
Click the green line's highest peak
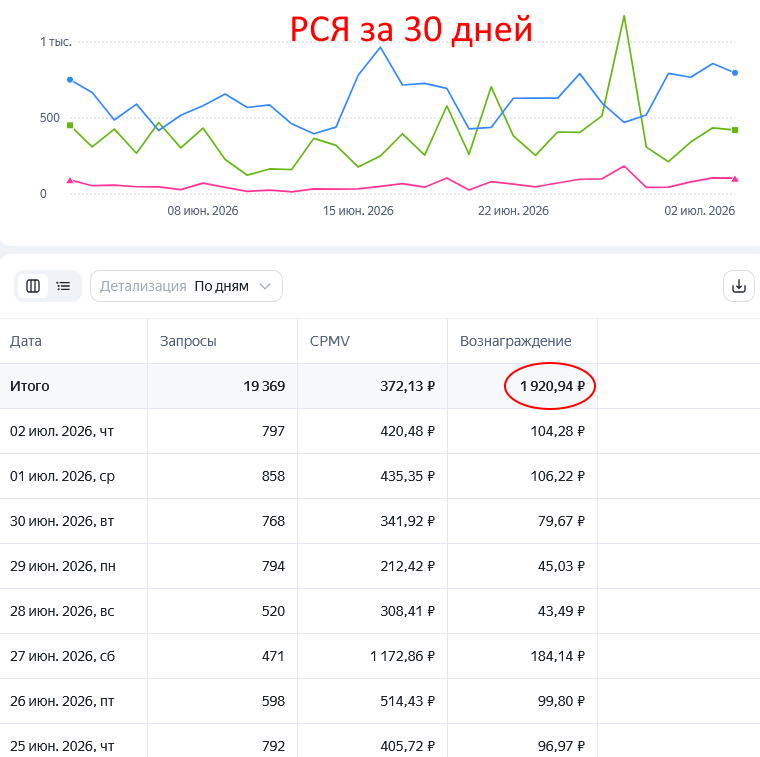click(x=624, y=16)
